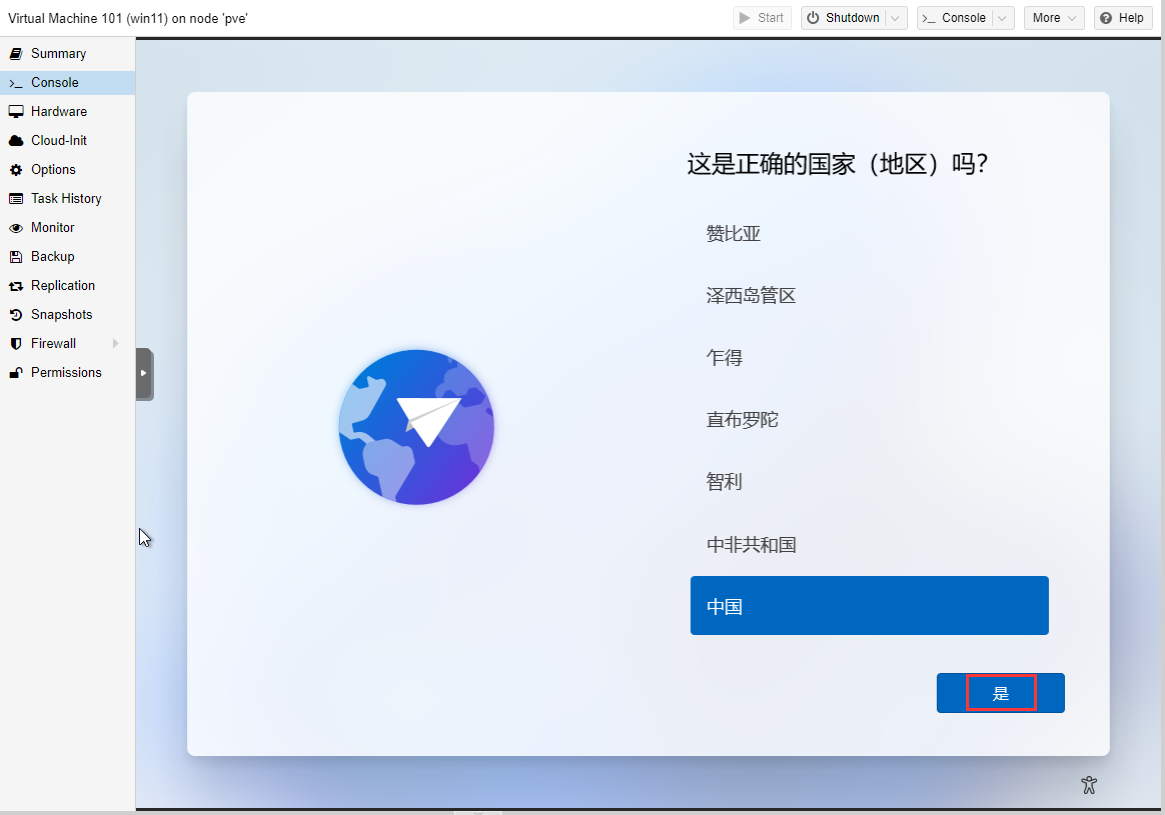The image size is (1165, 815).
Task: Open the Task History tab
Action: click(66, 199)
